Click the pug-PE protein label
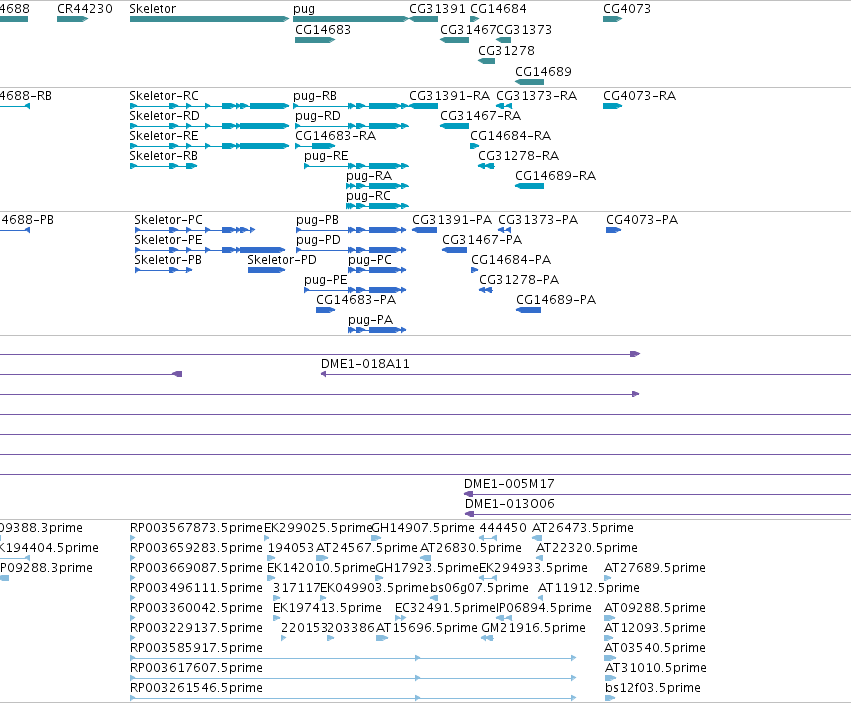The height and width of the screenshot is (703, 851). (326, 280)
